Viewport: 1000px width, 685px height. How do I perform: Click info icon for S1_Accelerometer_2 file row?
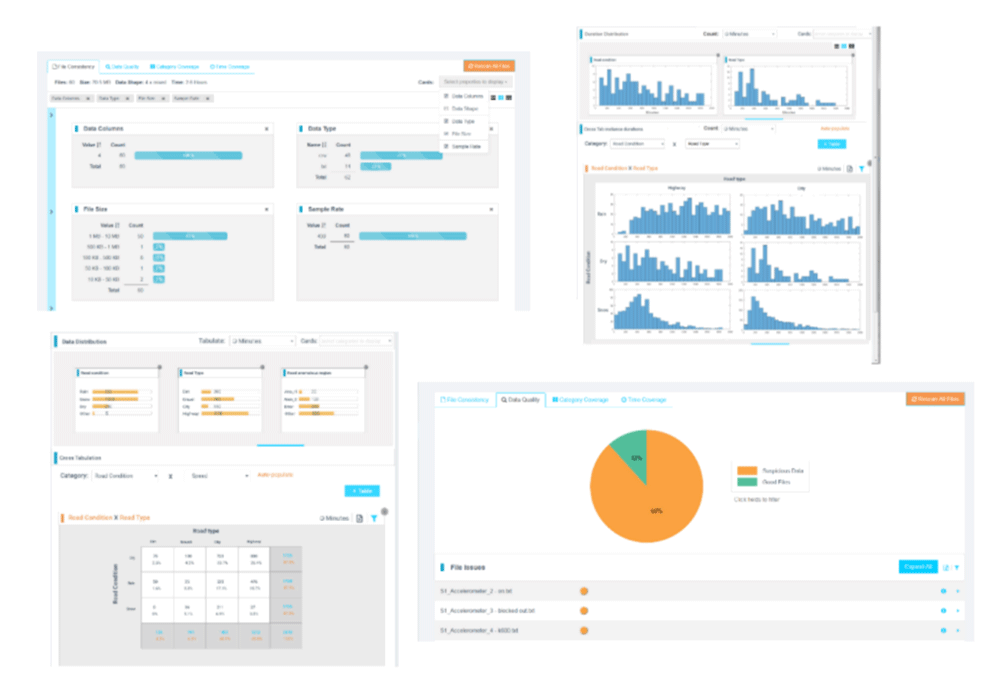[x=943, y=591]
